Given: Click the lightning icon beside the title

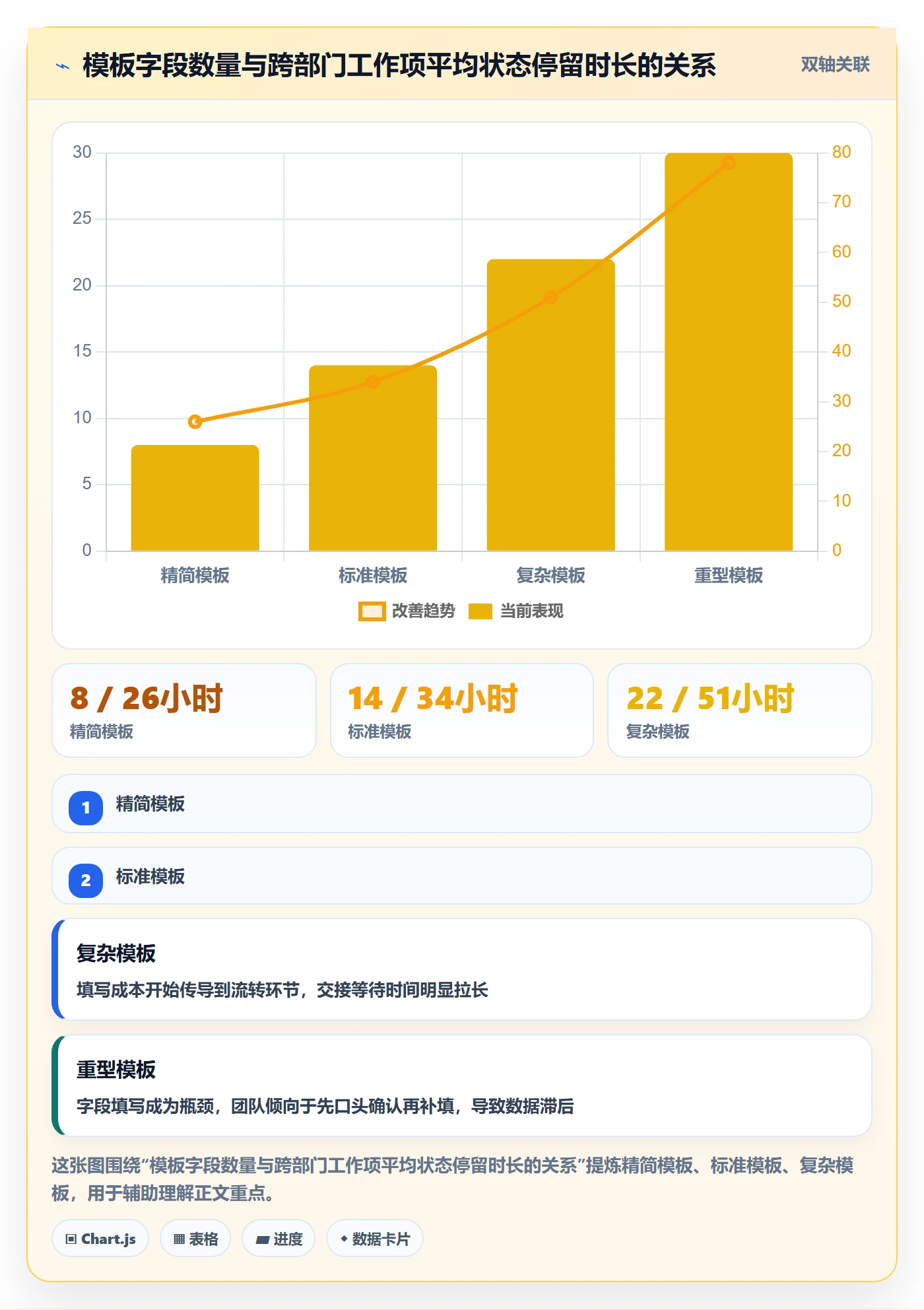Looking at the screenshot, I should tap(63, 66).
